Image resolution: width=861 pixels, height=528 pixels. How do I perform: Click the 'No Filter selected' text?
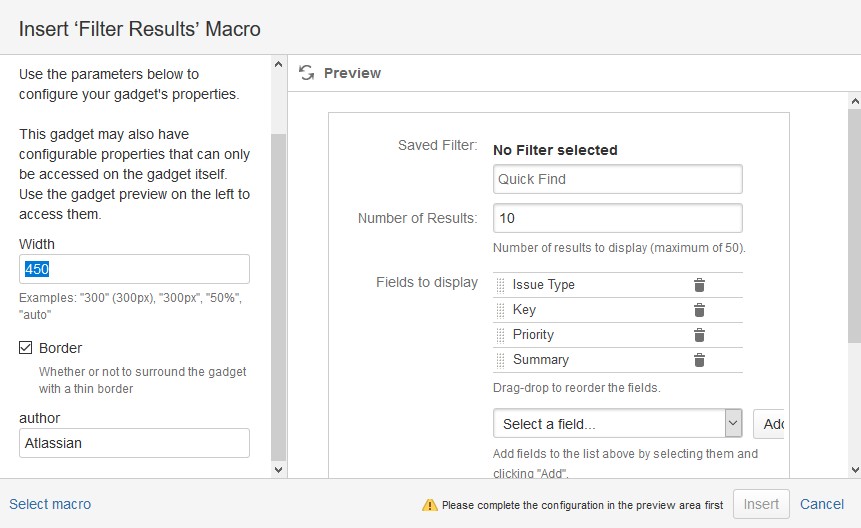(555, 150)
